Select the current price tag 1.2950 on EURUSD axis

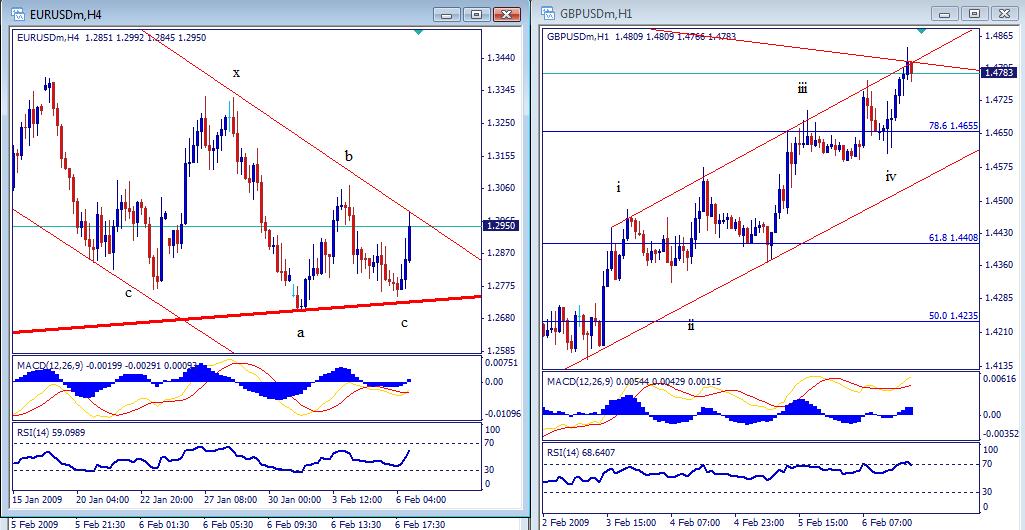click(x=501, y=226)
